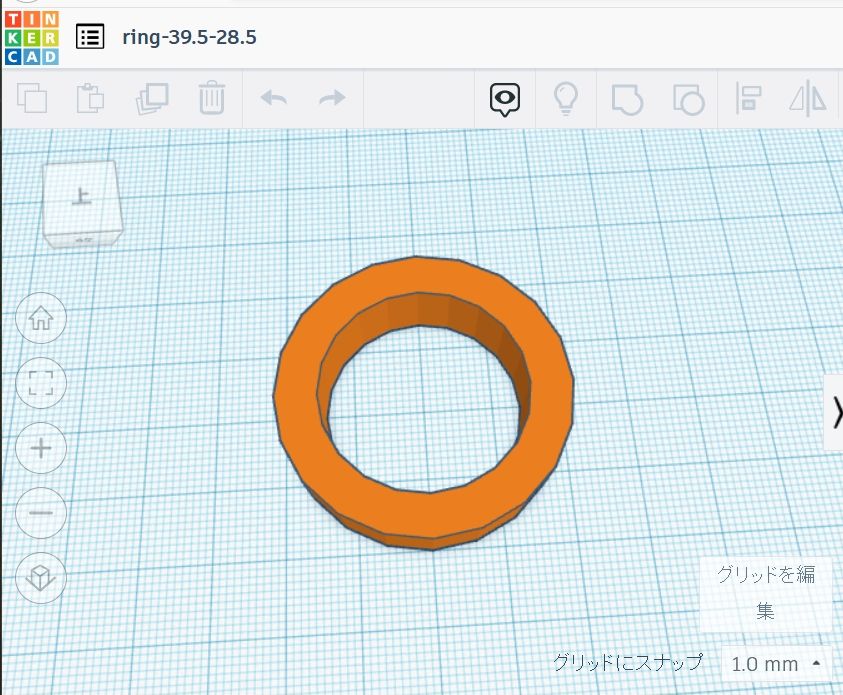Image resolution: width=843 pixels, height=695 pixels.
Task: Open the designs list icon
Action: (x=90, y=38)
